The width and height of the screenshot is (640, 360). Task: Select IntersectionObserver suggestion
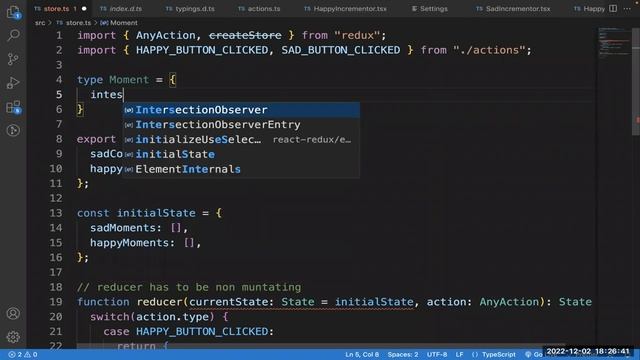point(241,110)
